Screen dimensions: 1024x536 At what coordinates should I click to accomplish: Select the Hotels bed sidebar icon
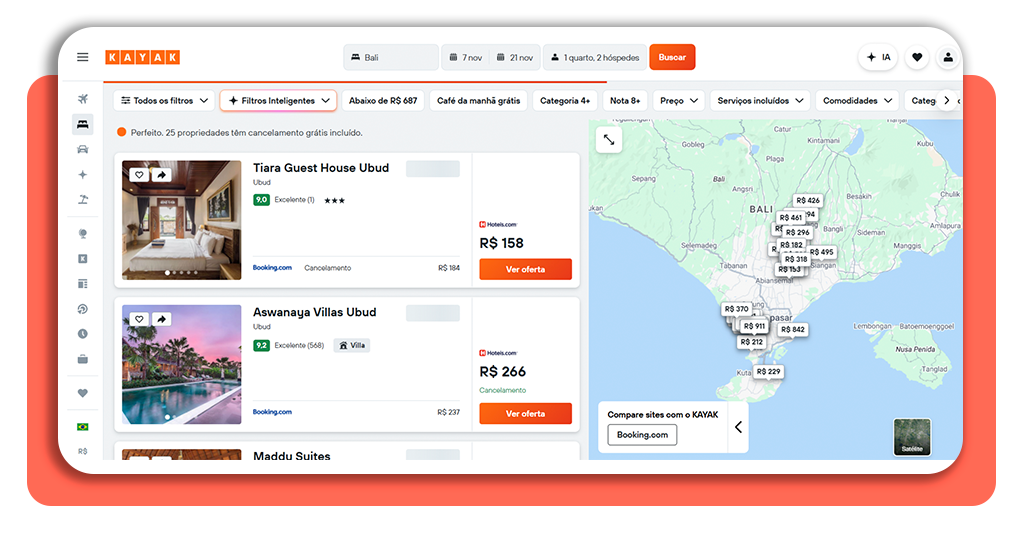point(82,124)
